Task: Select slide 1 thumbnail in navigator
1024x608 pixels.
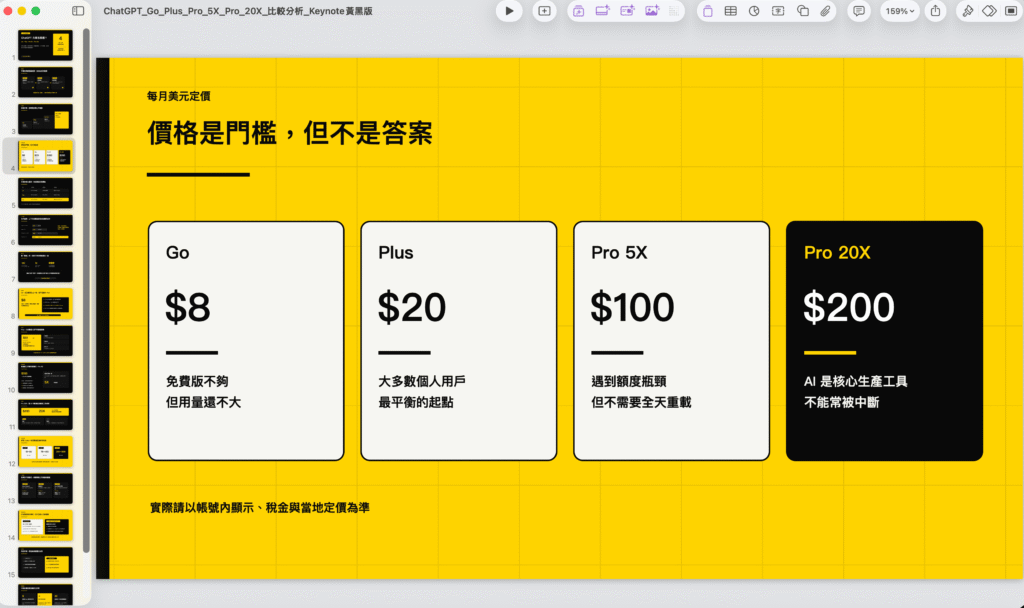Action: 45,45
